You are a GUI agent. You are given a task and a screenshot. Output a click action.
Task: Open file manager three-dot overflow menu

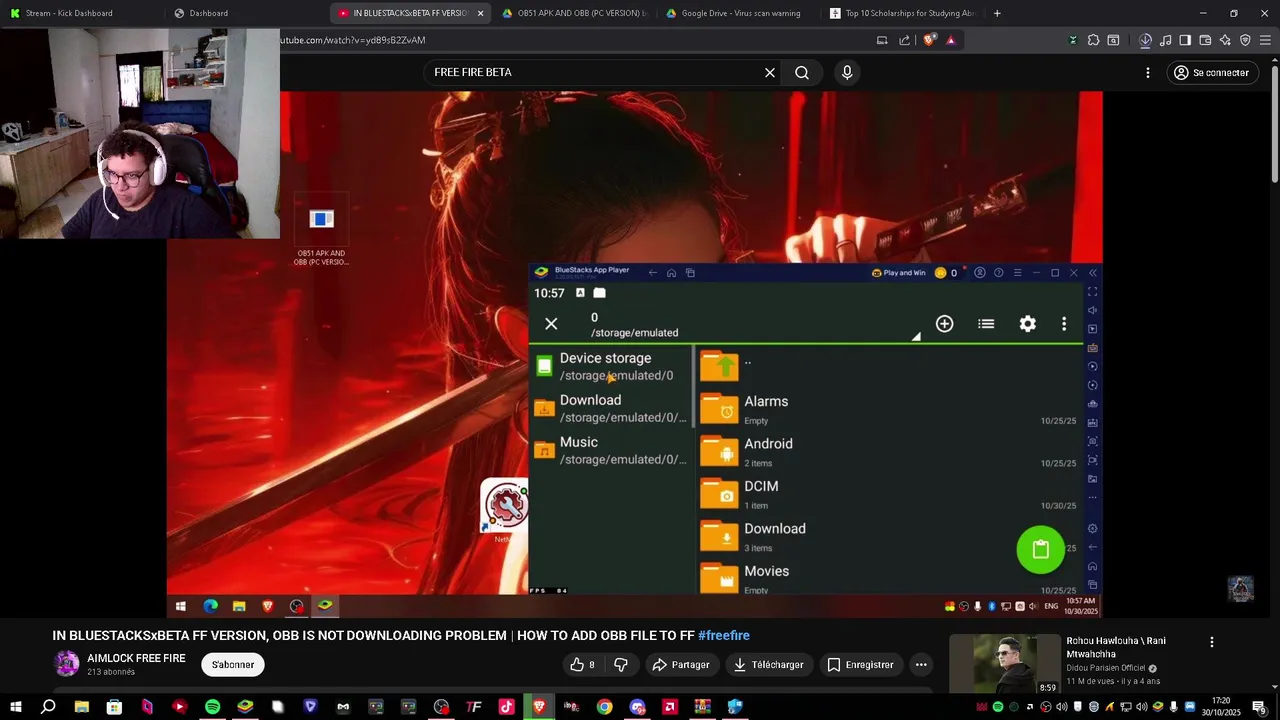(x=1064, y=324)
